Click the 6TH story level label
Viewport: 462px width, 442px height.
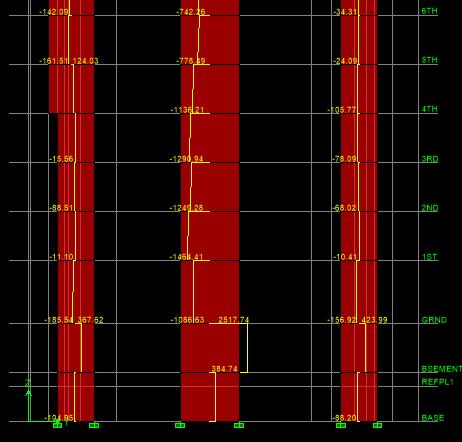click(x=429, y=11)
